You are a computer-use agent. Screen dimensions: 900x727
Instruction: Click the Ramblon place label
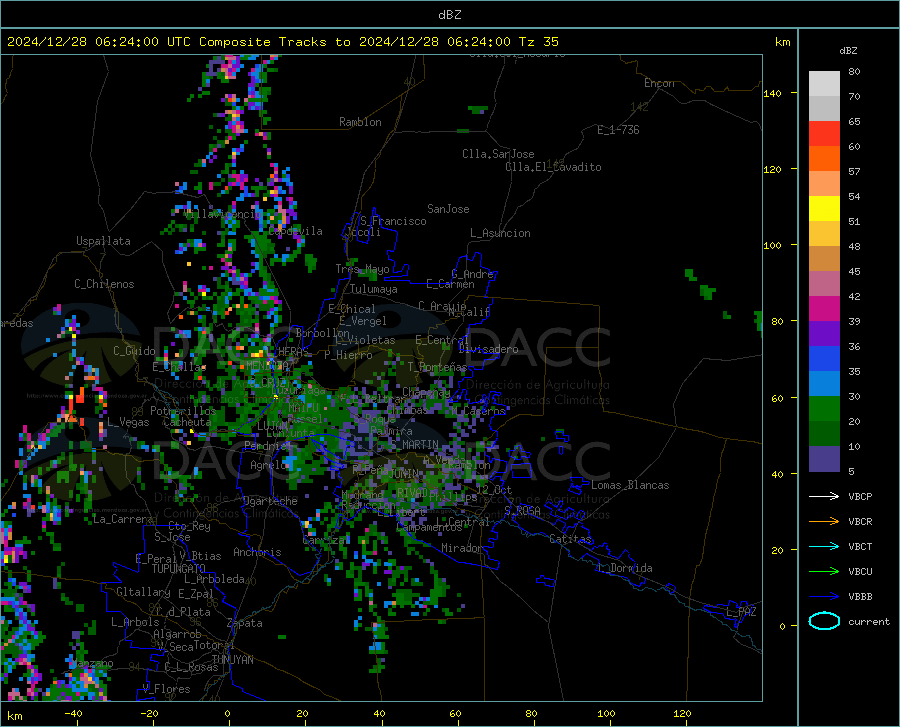pyautogui.click(x=360, y=122)
